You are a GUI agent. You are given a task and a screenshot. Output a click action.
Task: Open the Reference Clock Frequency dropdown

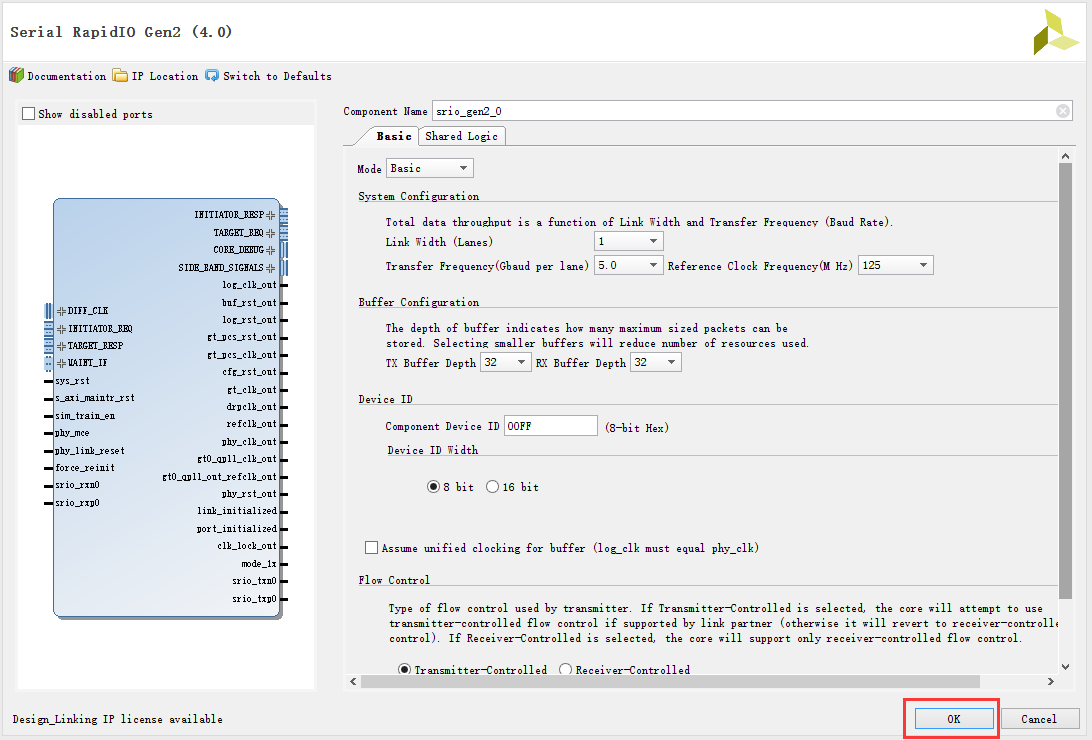pos(895,265)
